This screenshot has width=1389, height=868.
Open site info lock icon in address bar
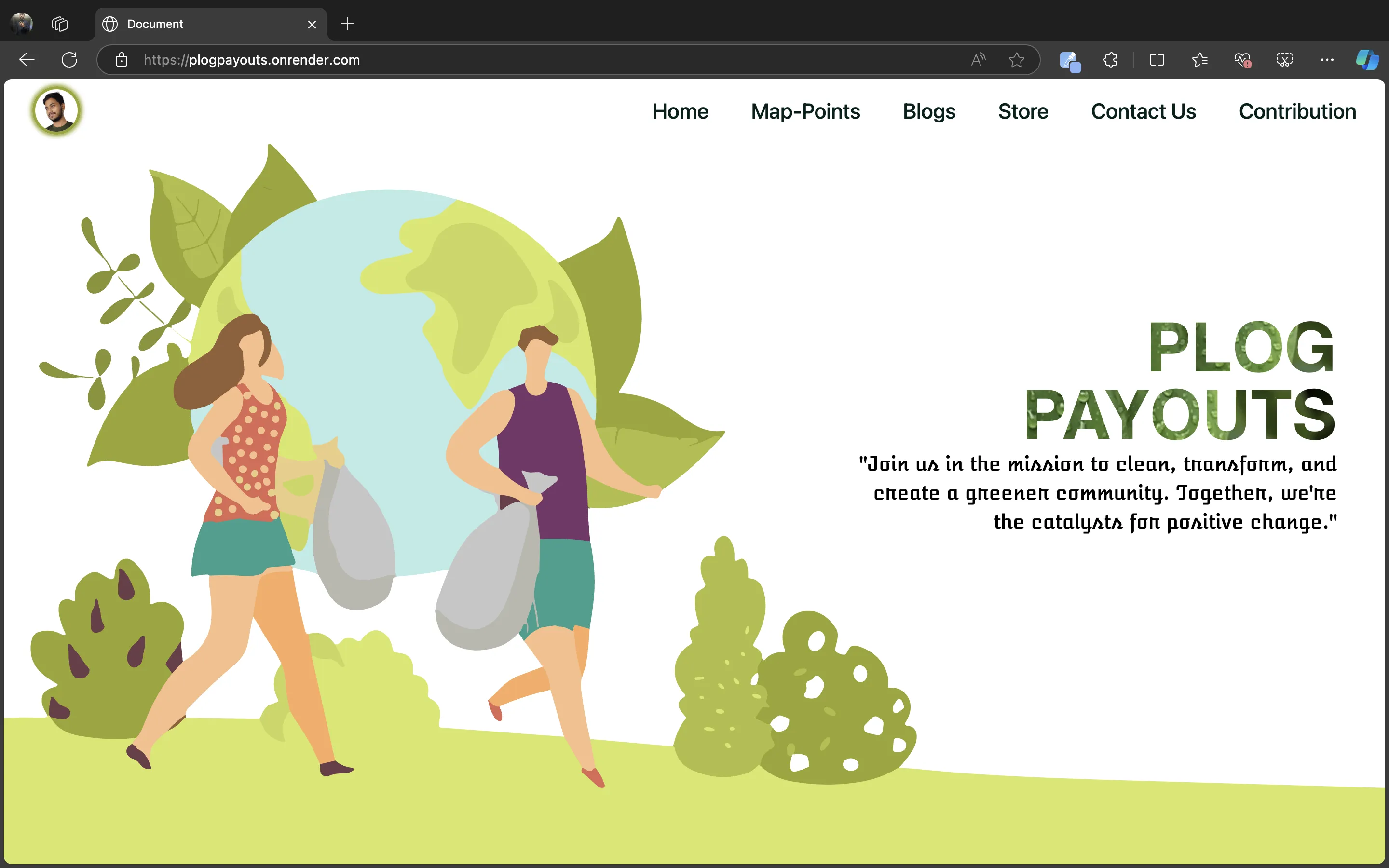[x=121, y=60]
